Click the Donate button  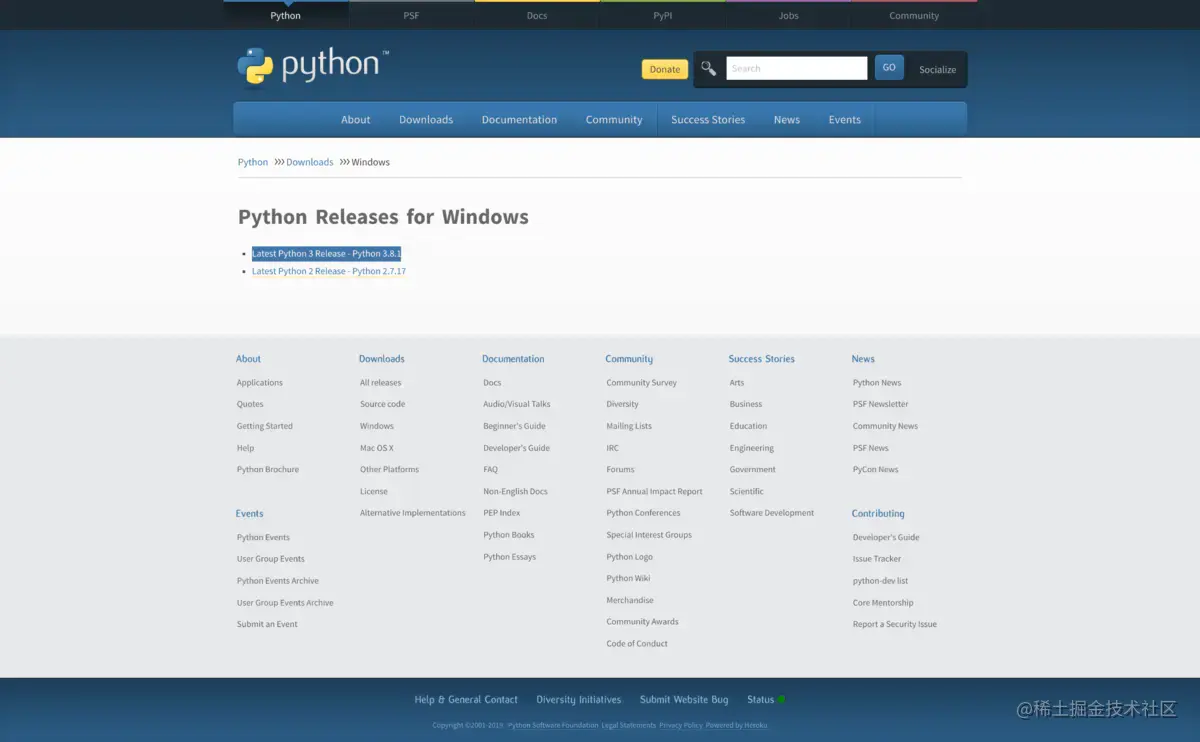665,69
